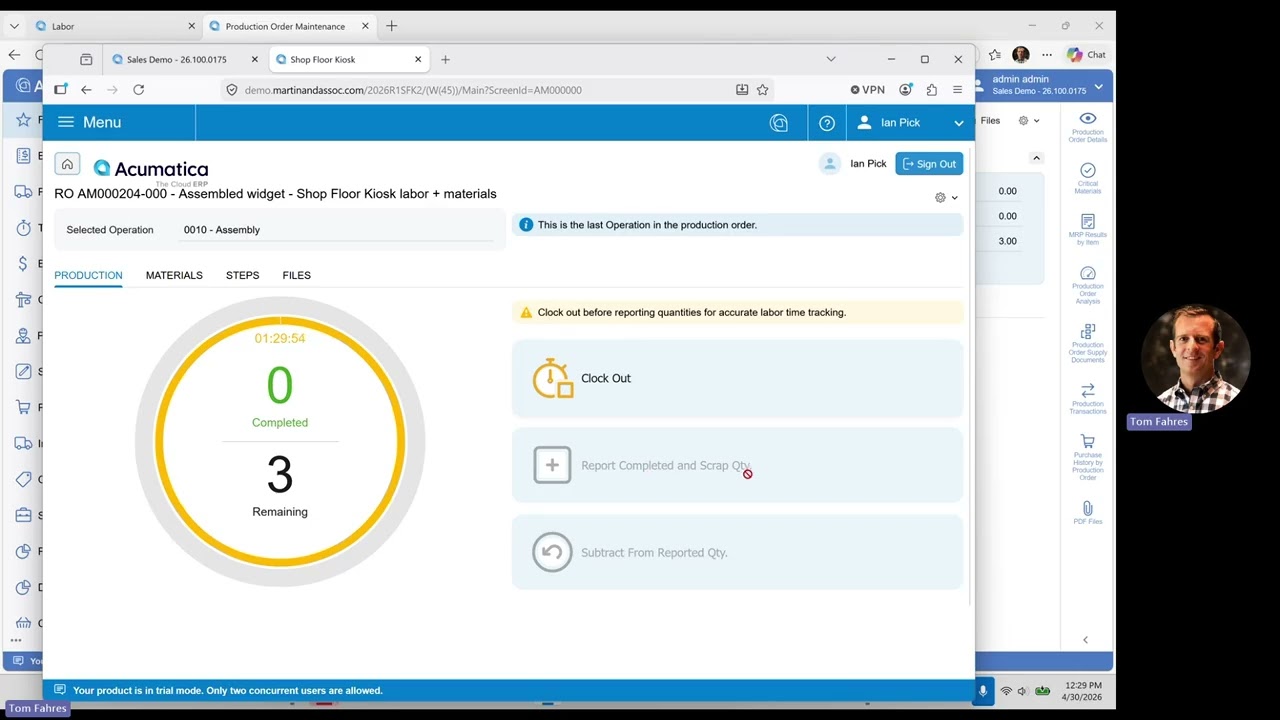The width and height of the screenshot is (1280, 720).
Task: Go back in the front browser window
Action: (86, 90)
